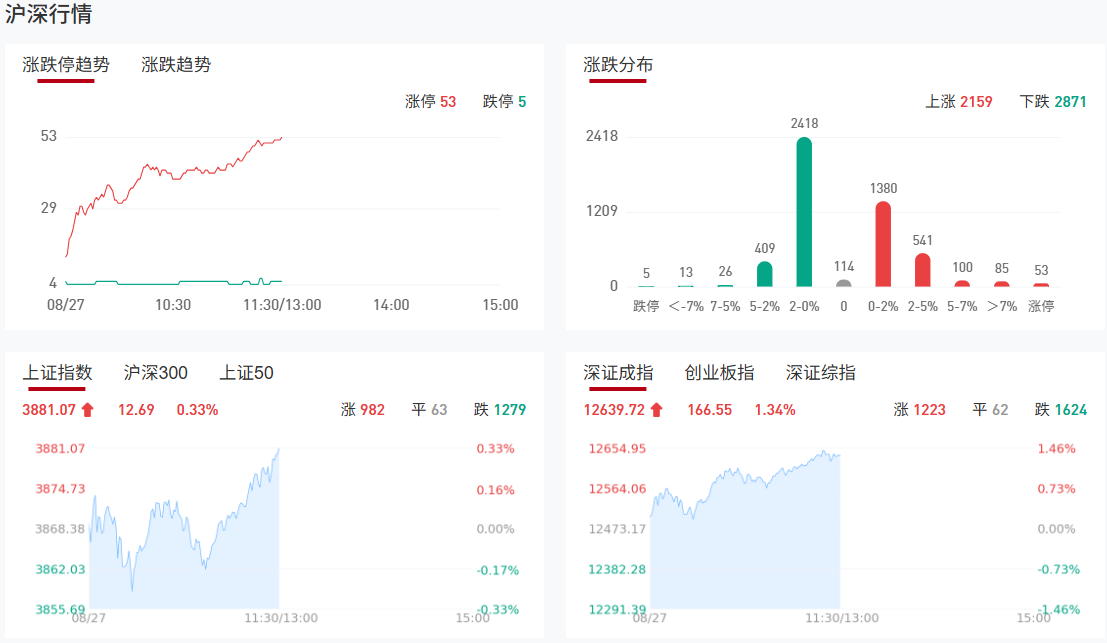
Task: Switch to the 沪深300 tab
Action: 155,373
